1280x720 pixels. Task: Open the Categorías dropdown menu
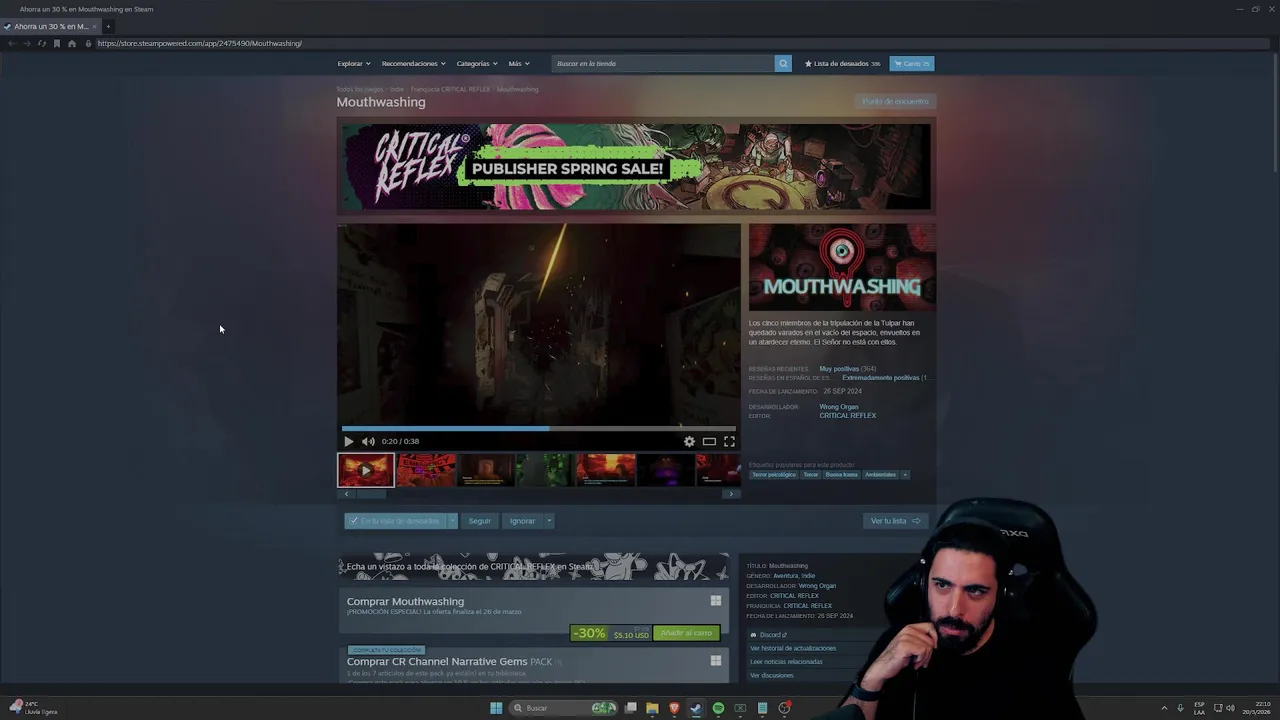click(x=477, y=63)
